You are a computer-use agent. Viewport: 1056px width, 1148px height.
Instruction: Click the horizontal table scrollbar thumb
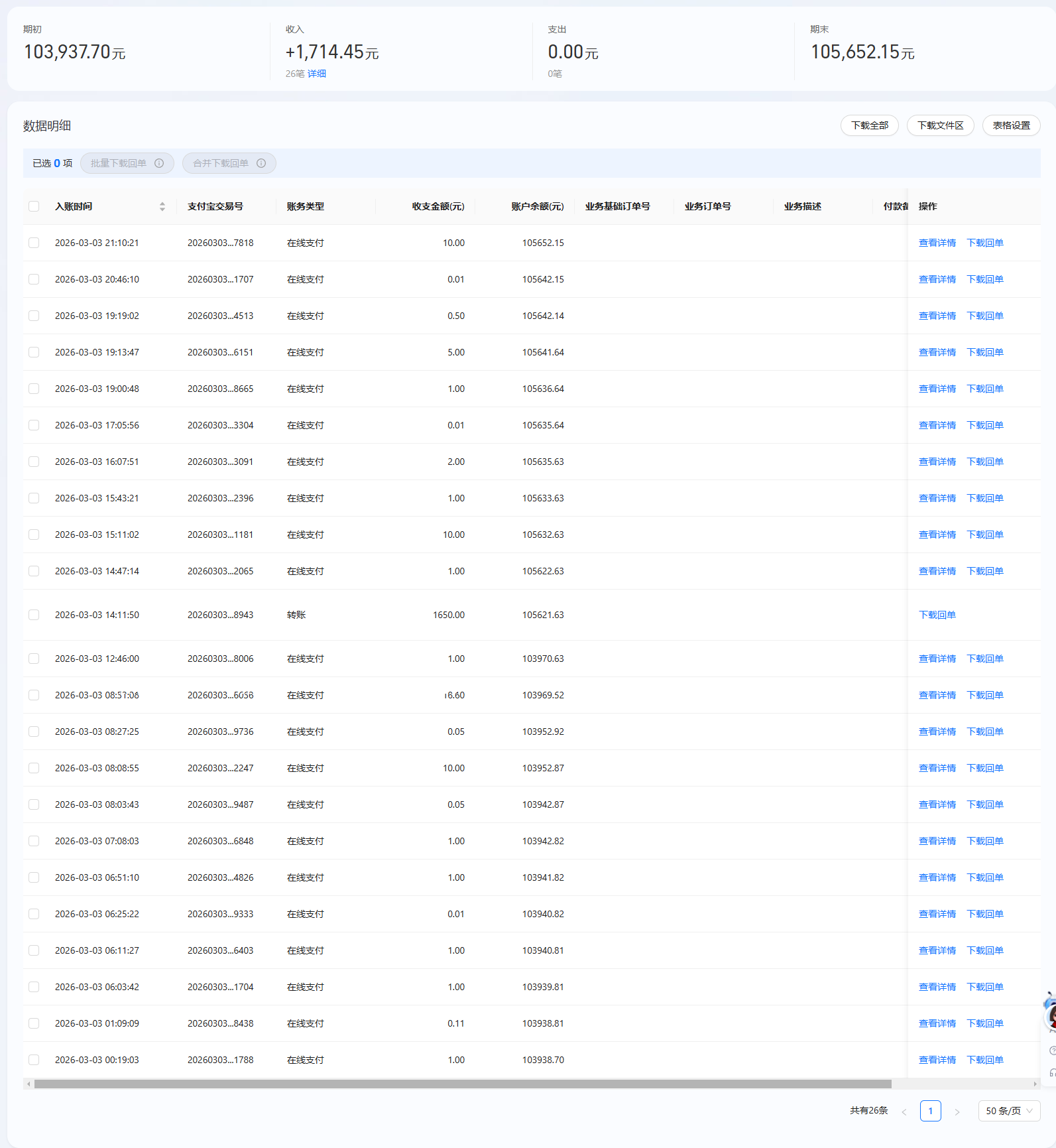click(463, 1084)
